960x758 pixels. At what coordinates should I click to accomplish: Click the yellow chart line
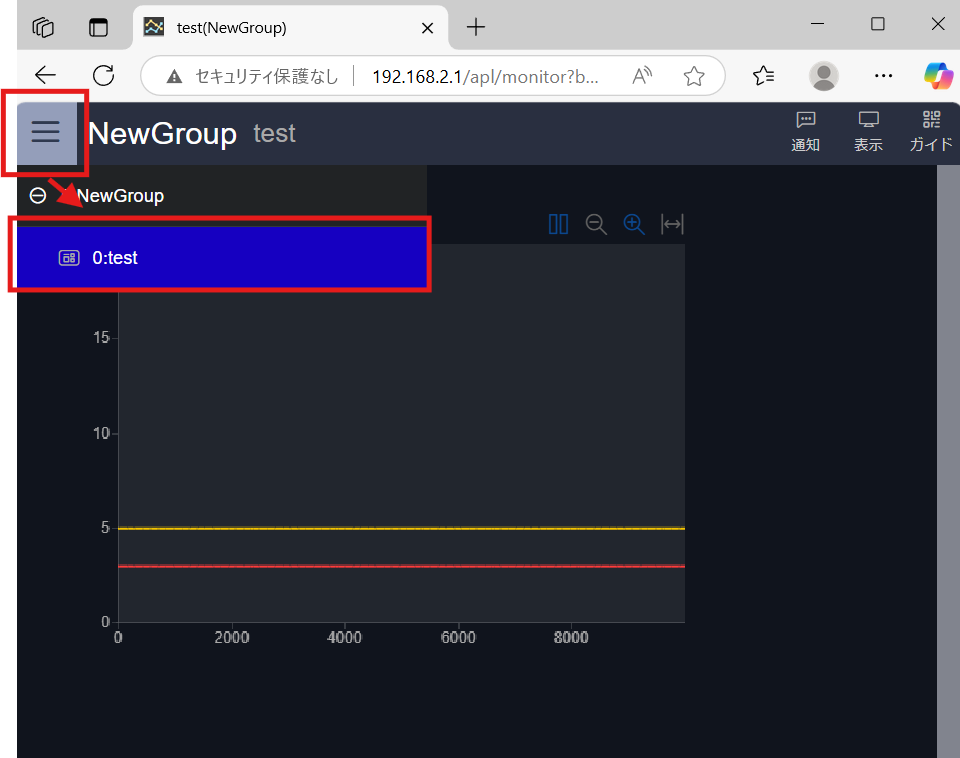coord(401,528)
